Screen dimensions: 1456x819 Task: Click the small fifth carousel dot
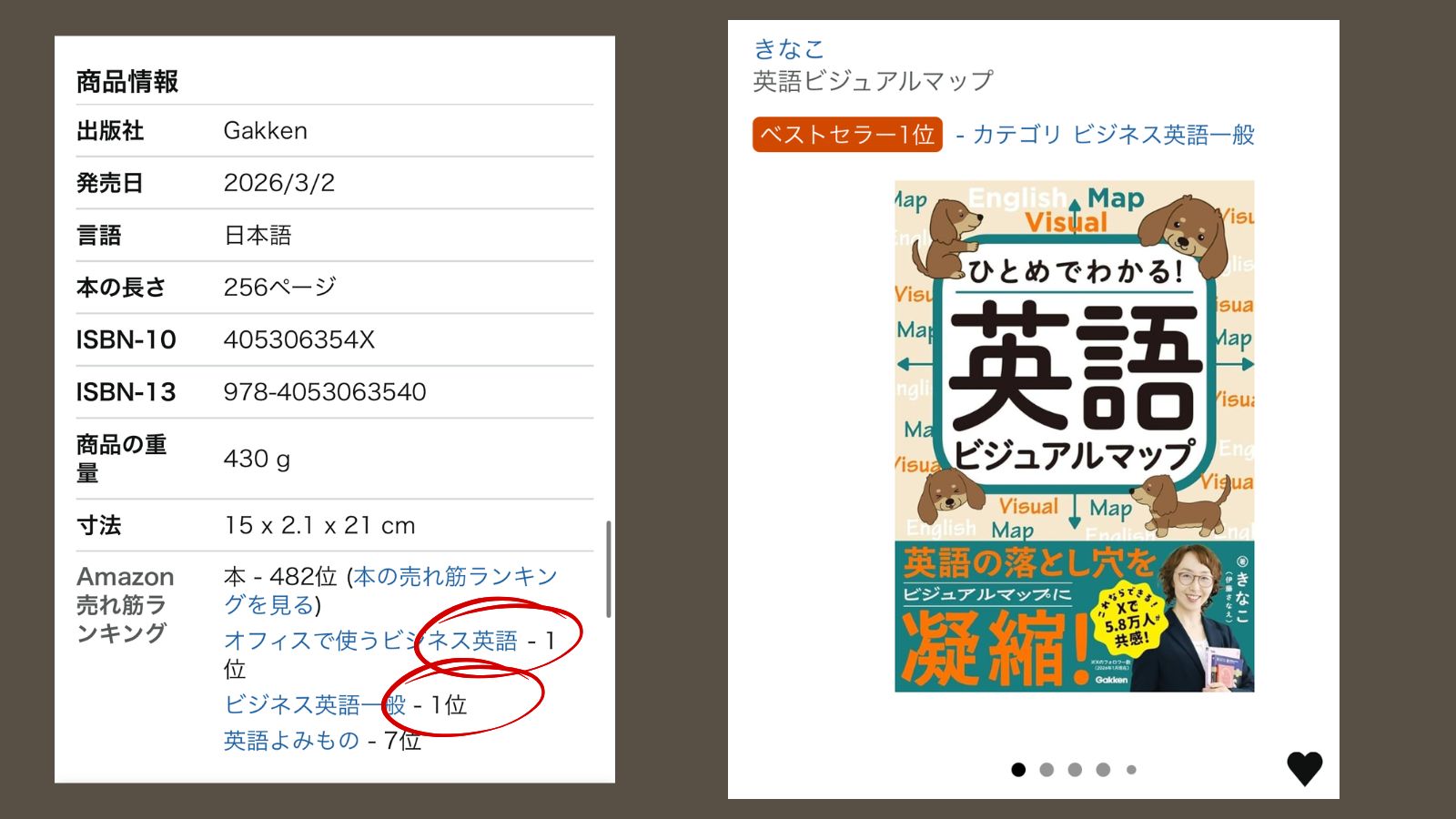point(1131,770)
